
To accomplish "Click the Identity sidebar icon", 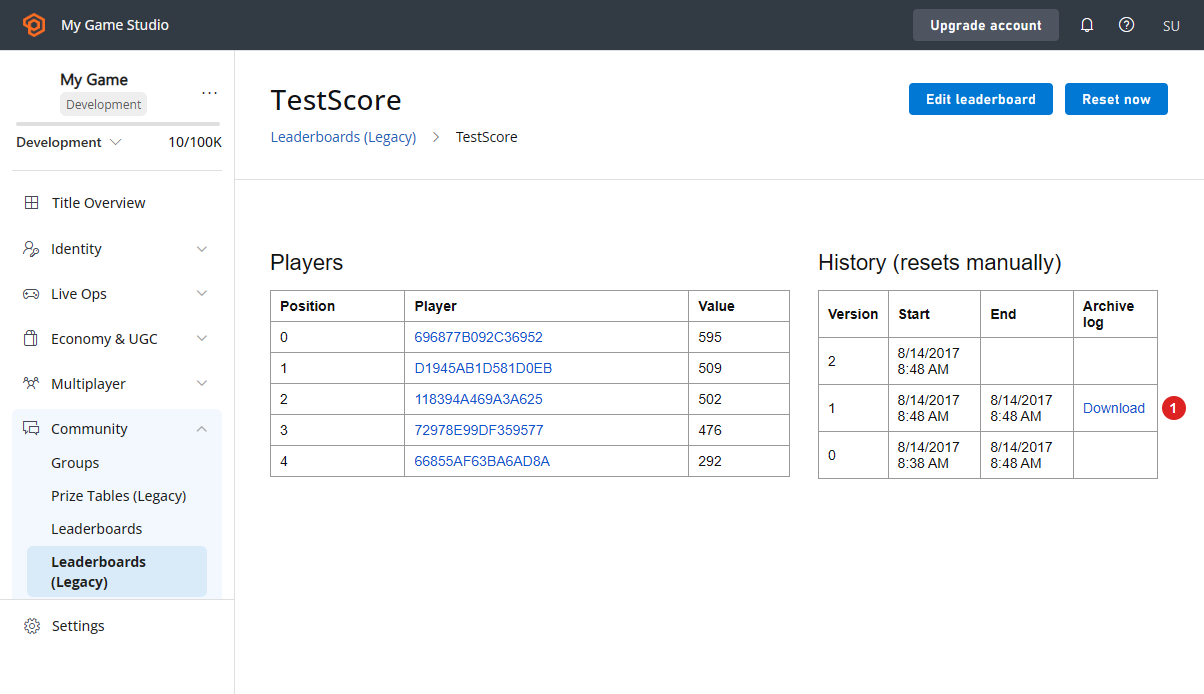I will 31,249.
